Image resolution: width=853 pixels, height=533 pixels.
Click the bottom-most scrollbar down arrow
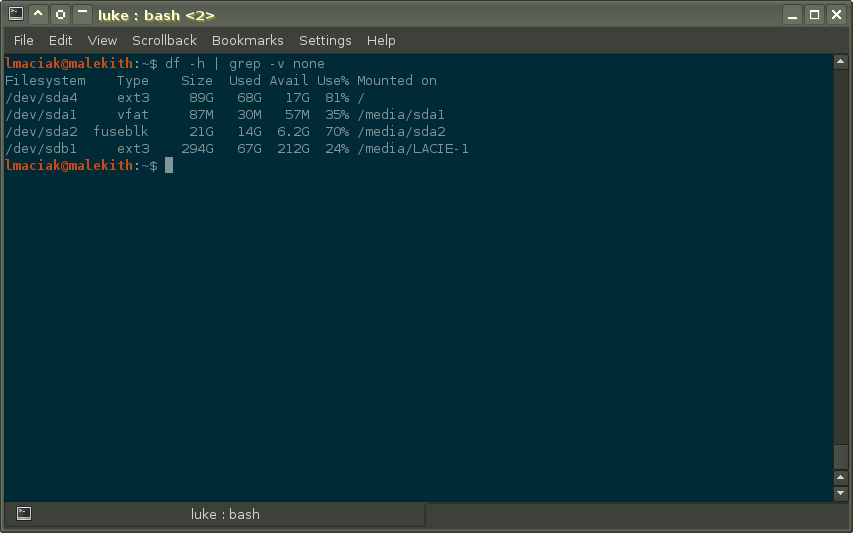tap(841, 493)
